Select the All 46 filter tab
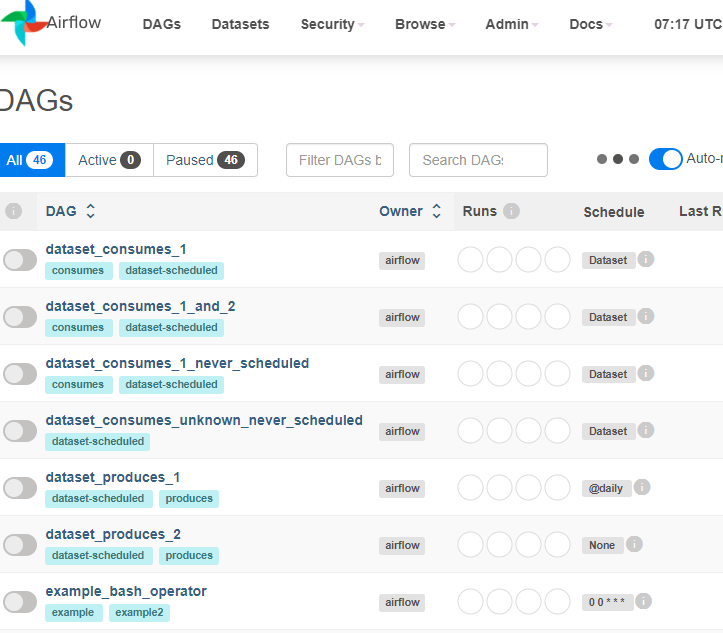 pyautogui.click(x=31, y=160)
